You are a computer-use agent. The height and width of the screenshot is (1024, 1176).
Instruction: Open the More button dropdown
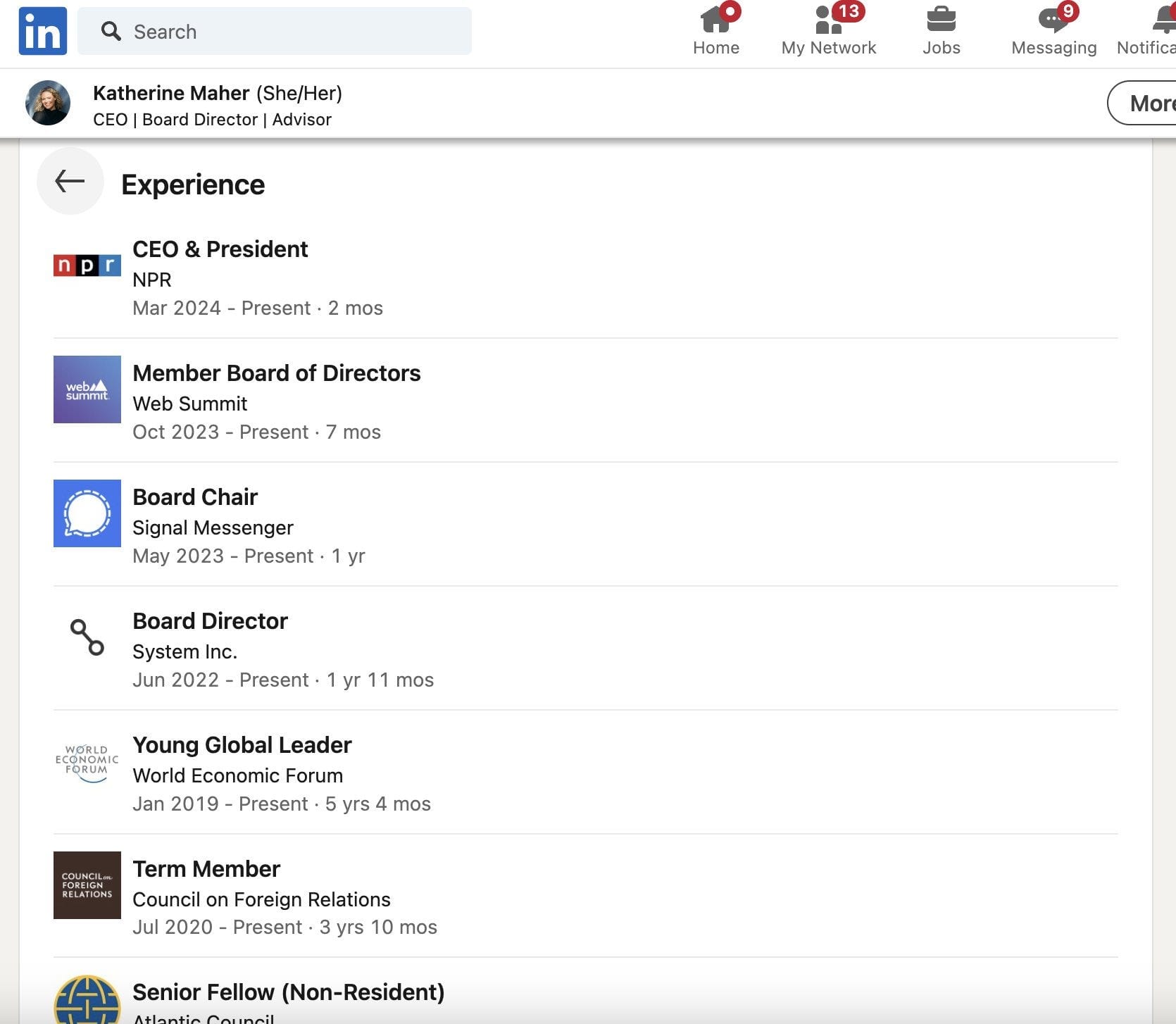point(1144,104)
